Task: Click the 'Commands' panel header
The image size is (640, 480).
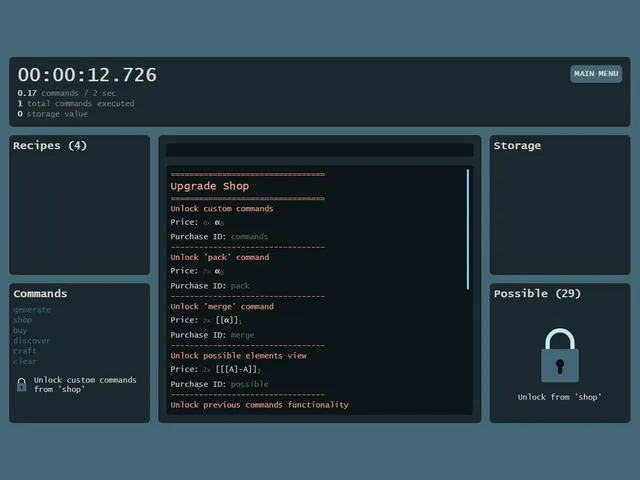Action: click(x=40, y=293)
